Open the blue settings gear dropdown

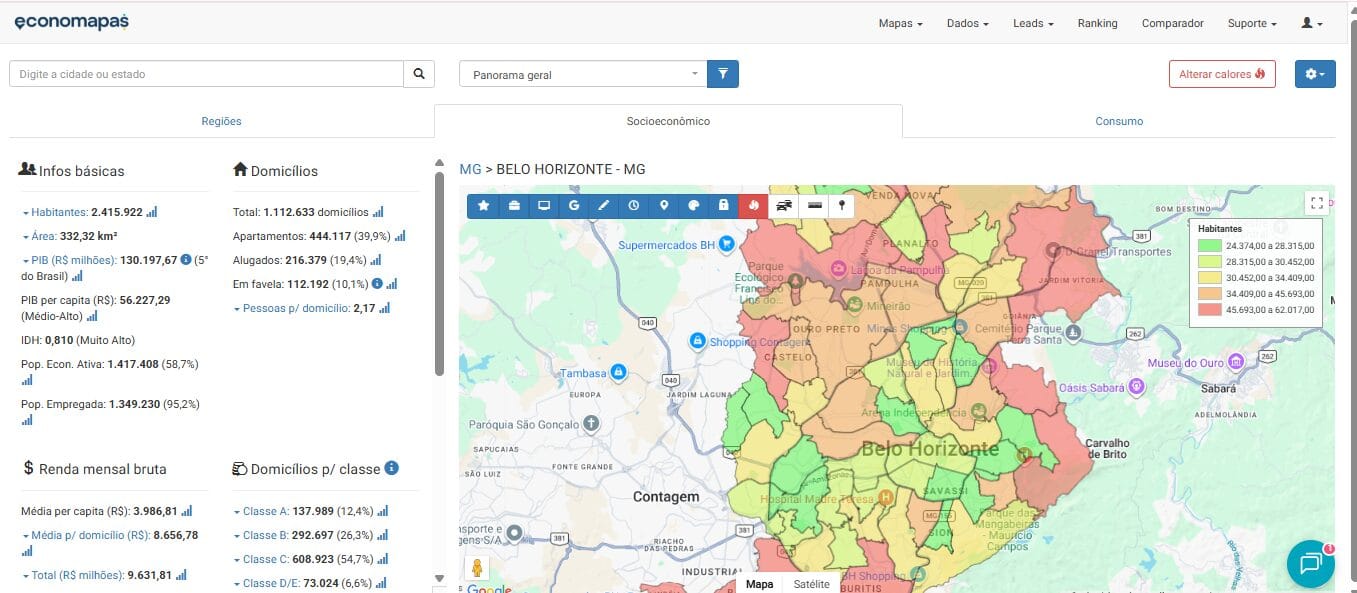click(1315, 74)
